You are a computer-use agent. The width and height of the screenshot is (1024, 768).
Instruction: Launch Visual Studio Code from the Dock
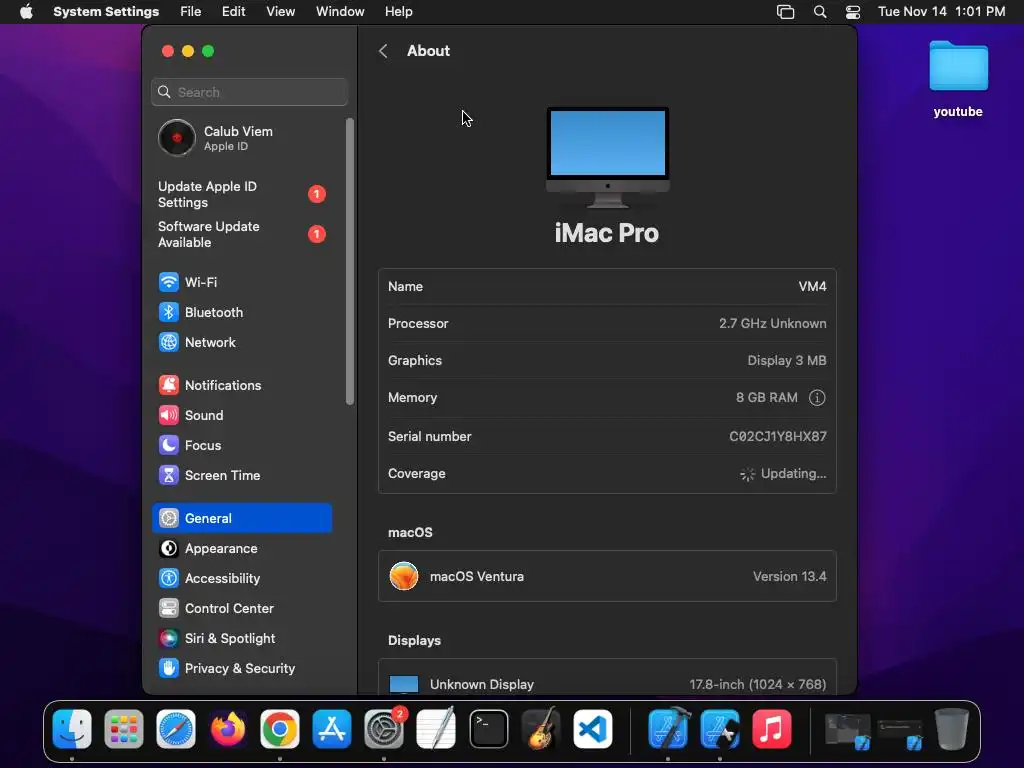click(x=593, y=729)
